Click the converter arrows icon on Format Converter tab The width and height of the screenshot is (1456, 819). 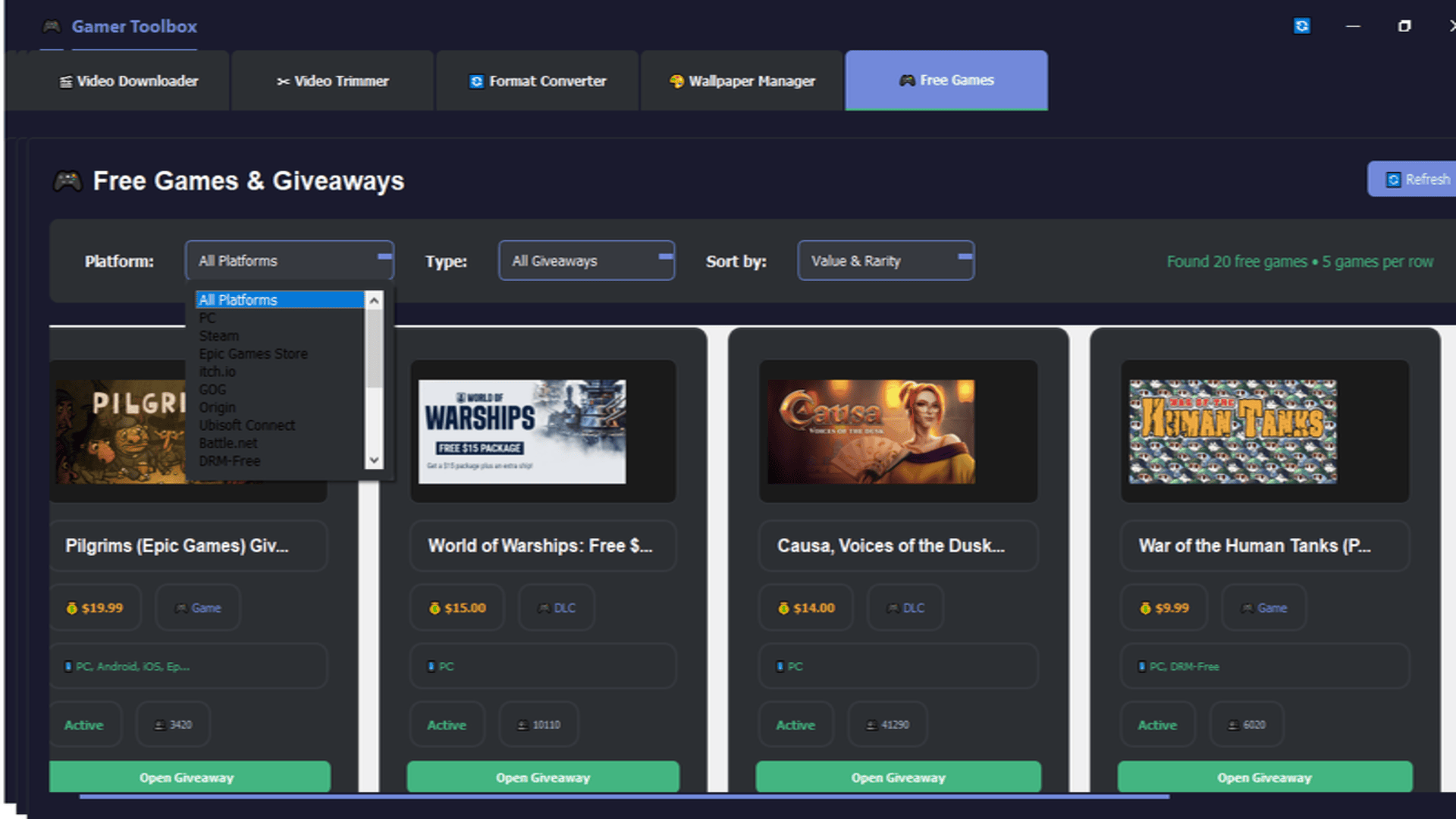click(x=476, y=81)
